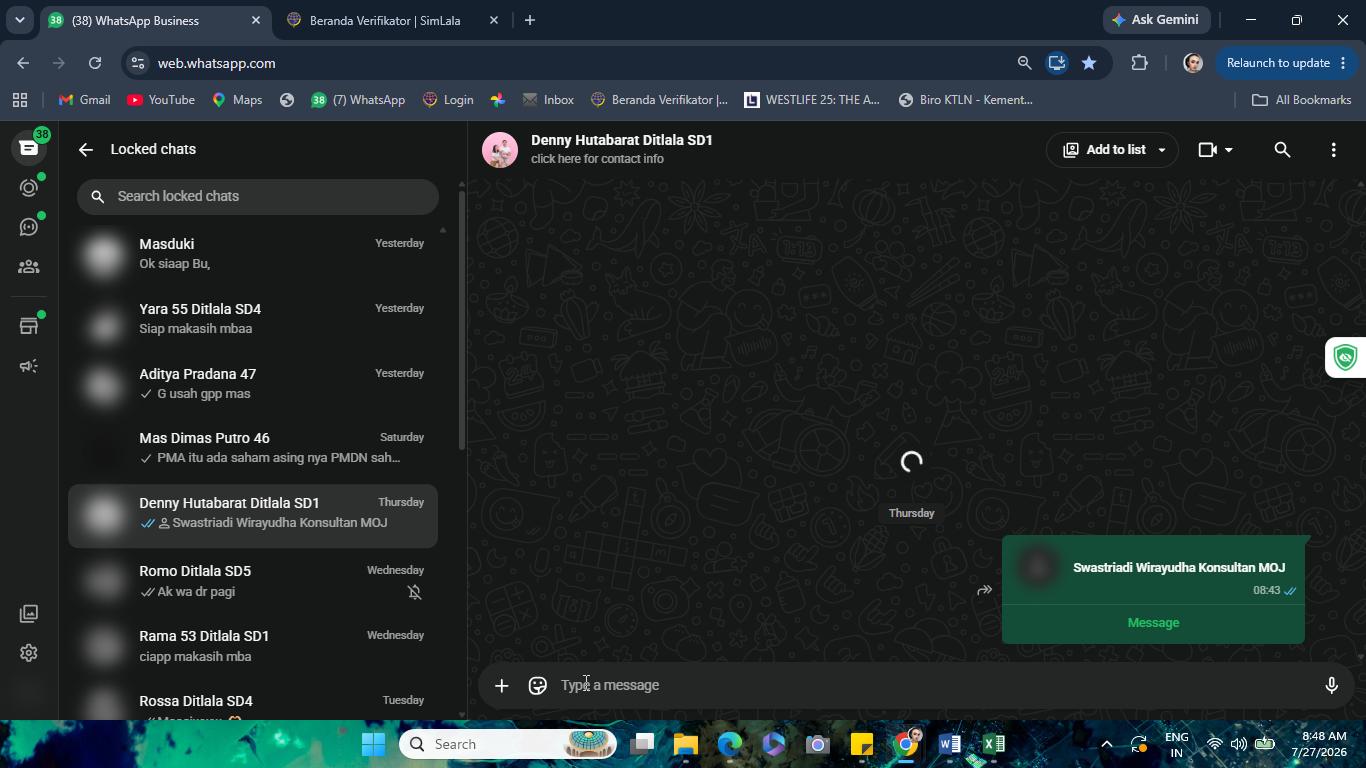Viewport: 1366px width, 768px height.
Task: Open File Explorer from the taskbar
Action: point(685,744)
